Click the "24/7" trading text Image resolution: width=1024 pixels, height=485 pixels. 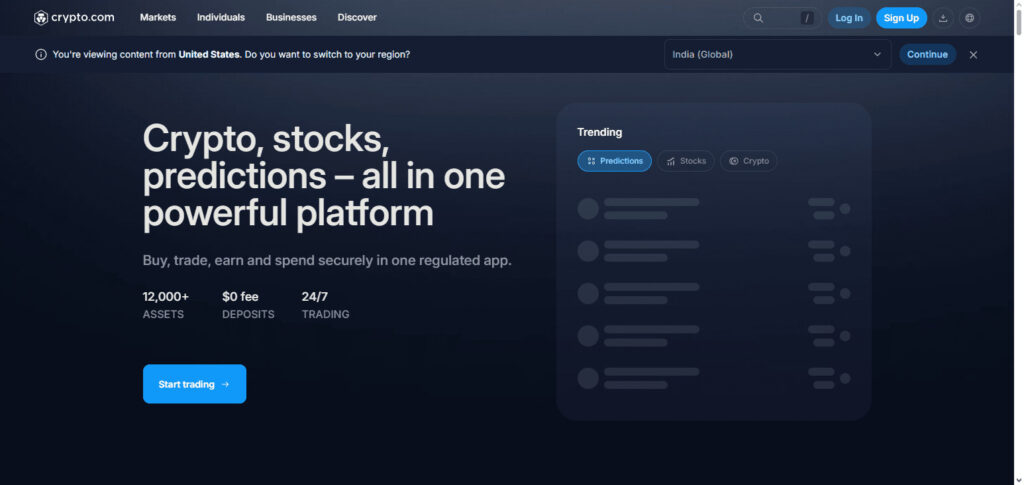(315, 297)
